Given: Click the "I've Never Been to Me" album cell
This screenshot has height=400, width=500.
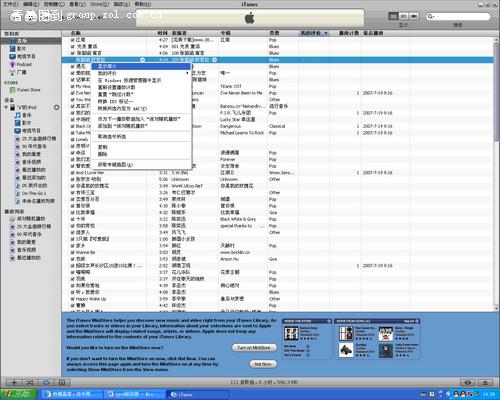Looking at the screenshot, I should [241, 93].
